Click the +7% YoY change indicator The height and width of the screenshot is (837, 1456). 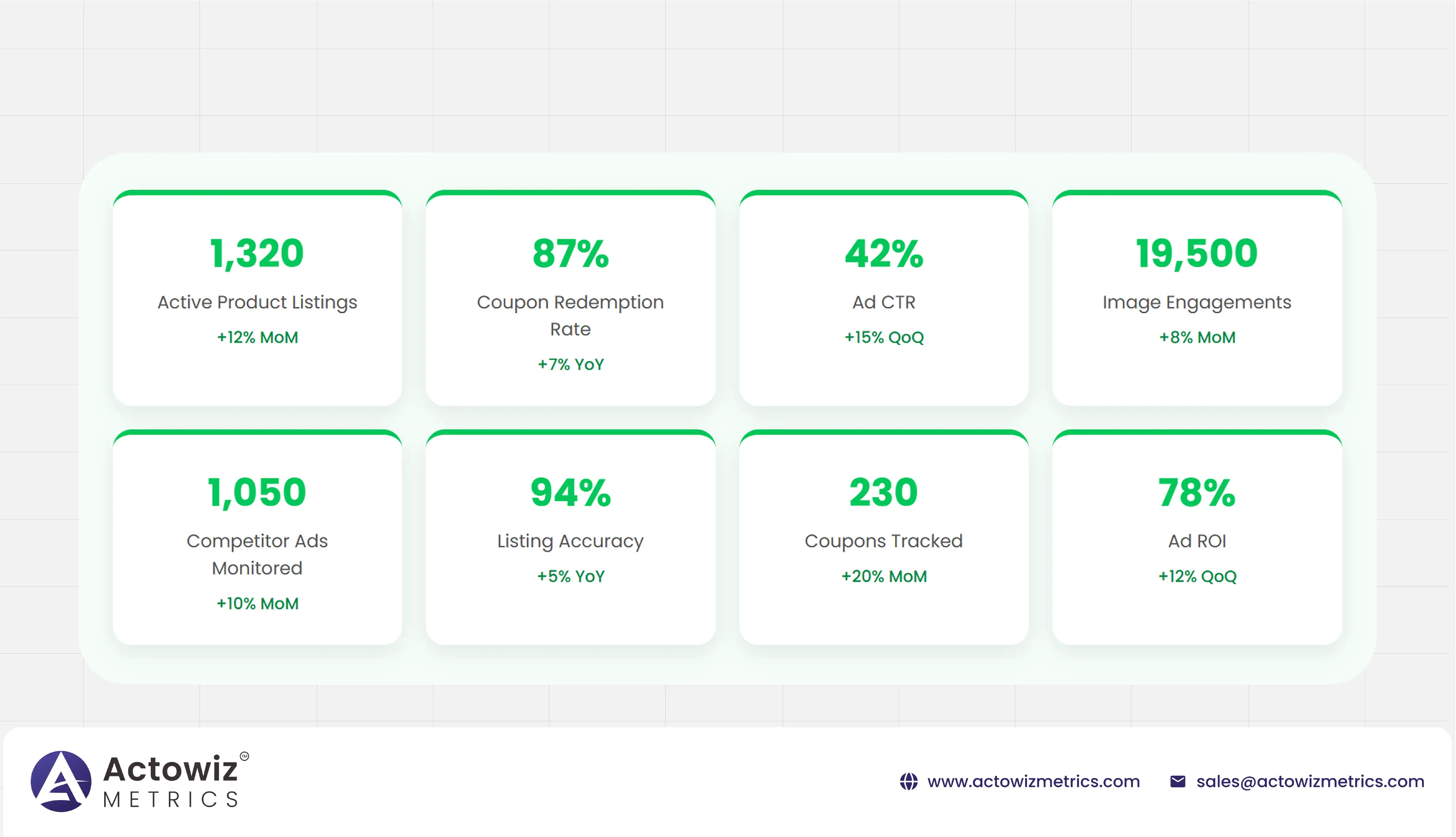570,365
